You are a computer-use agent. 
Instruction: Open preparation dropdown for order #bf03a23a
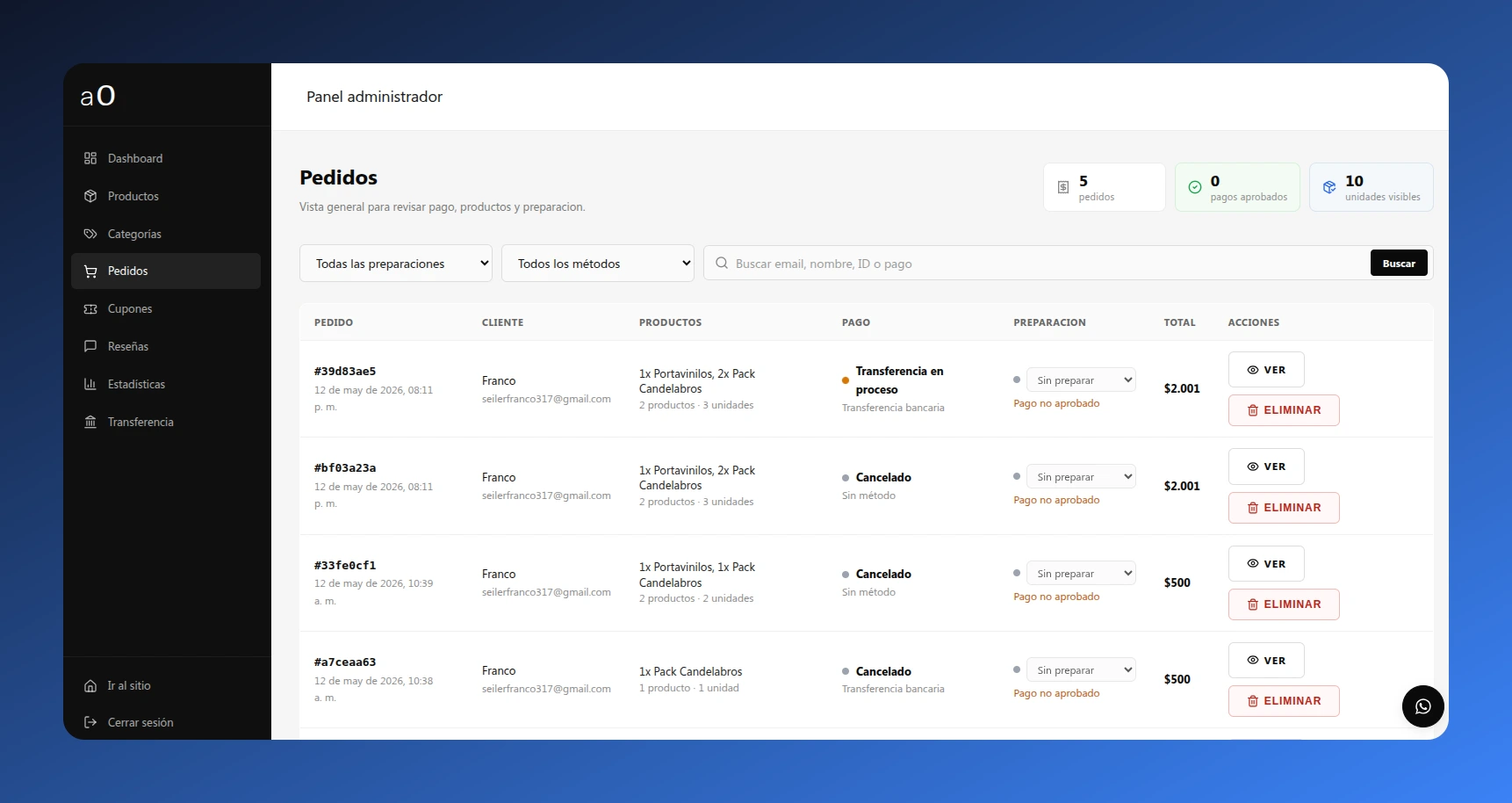click(1081, 477)
